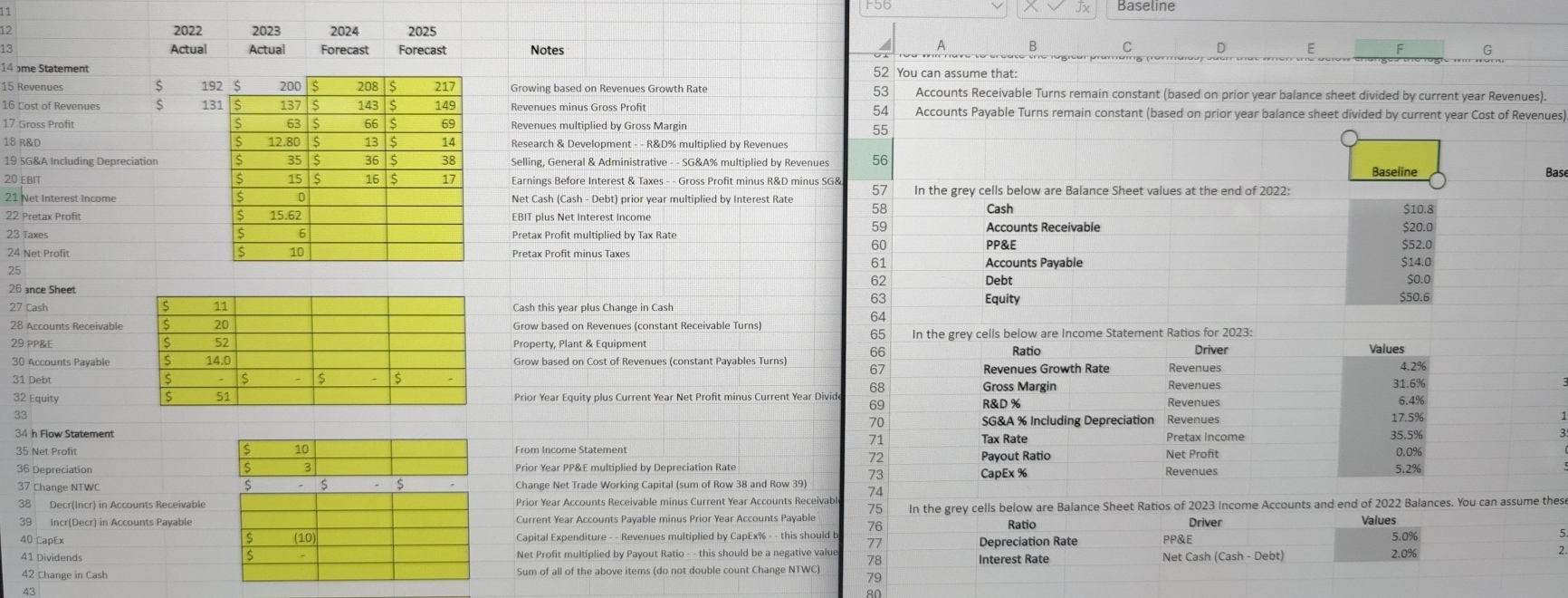The image size is (1568, 598).
Task: Click the 2023 Net Profit cell showing 10
Action: [x=271, y=253]
